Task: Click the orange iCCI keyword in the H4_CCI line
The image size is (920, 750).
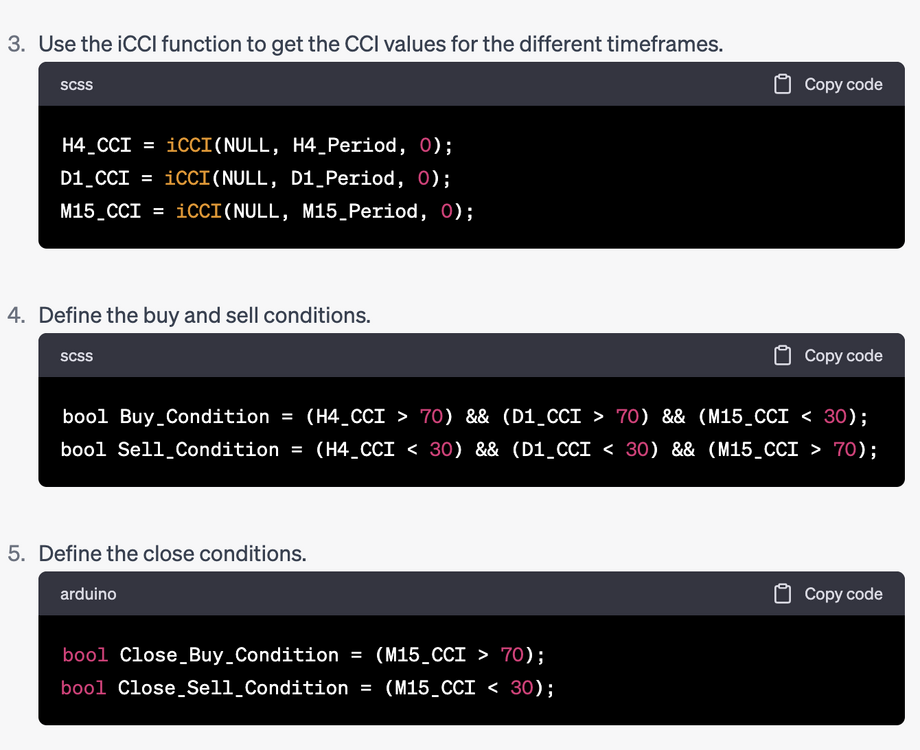Action: click(x=188, y=145)
